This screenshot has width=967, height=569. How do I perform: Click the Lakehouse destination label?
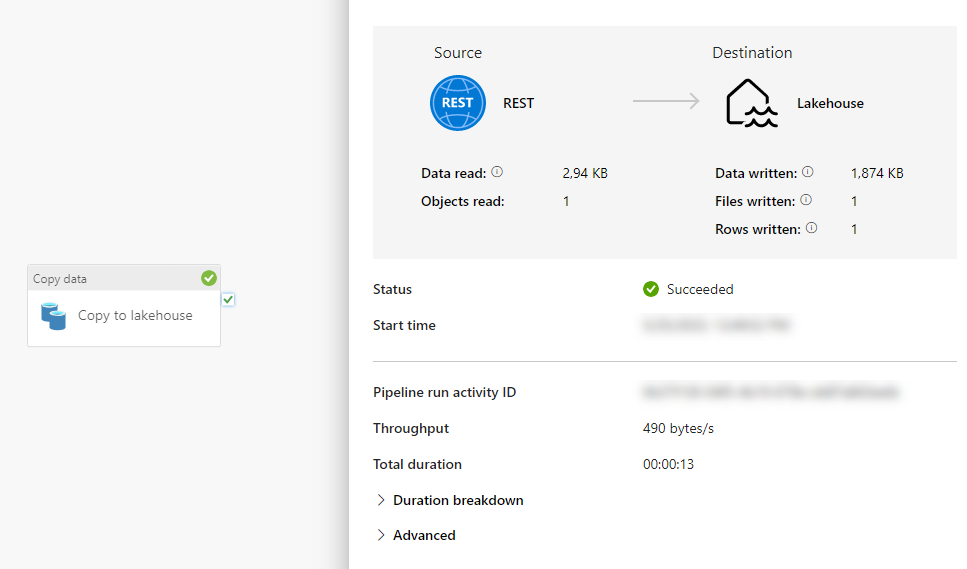point(830,103)
